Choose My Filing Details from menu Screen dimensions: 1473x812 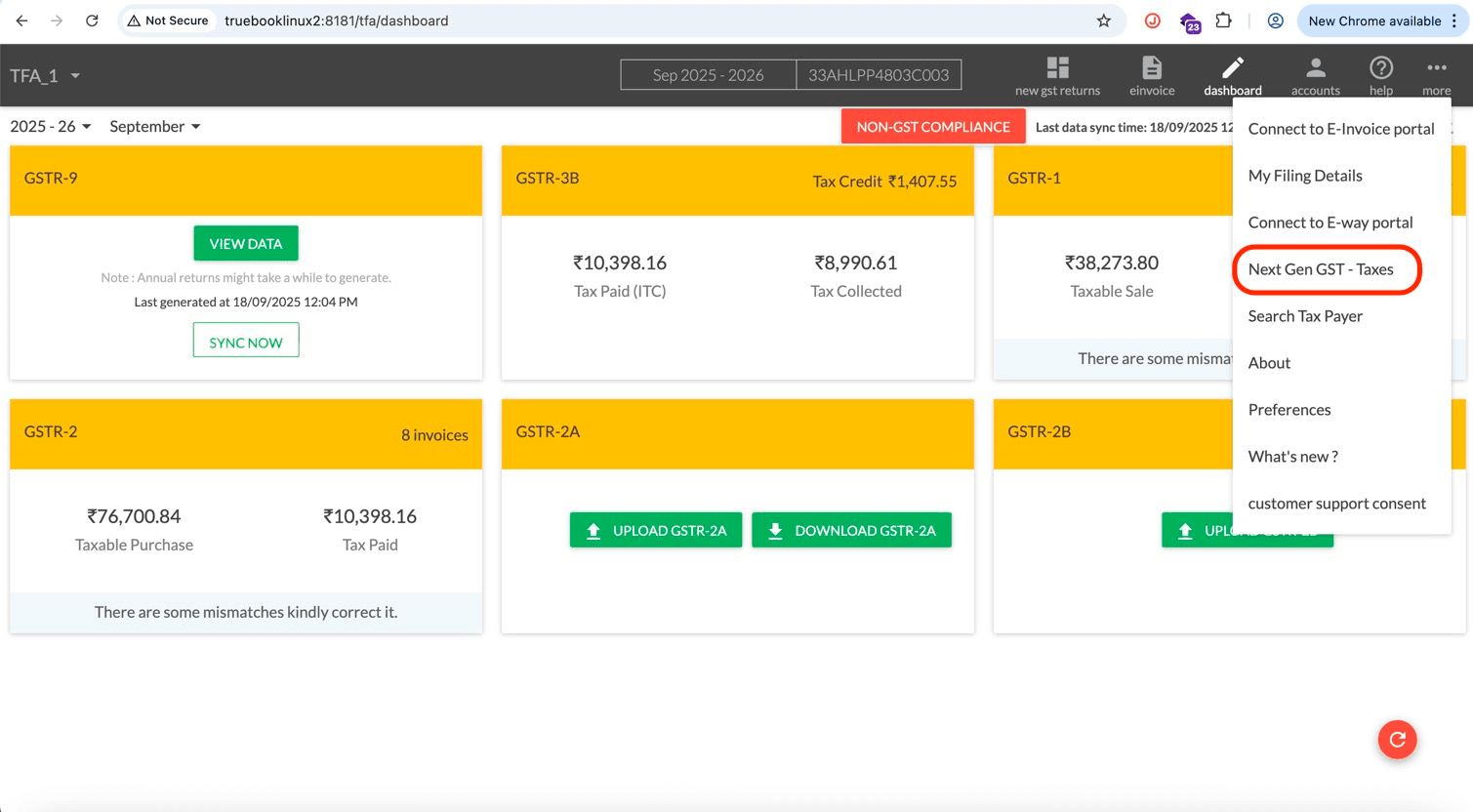coord(1305,176)
